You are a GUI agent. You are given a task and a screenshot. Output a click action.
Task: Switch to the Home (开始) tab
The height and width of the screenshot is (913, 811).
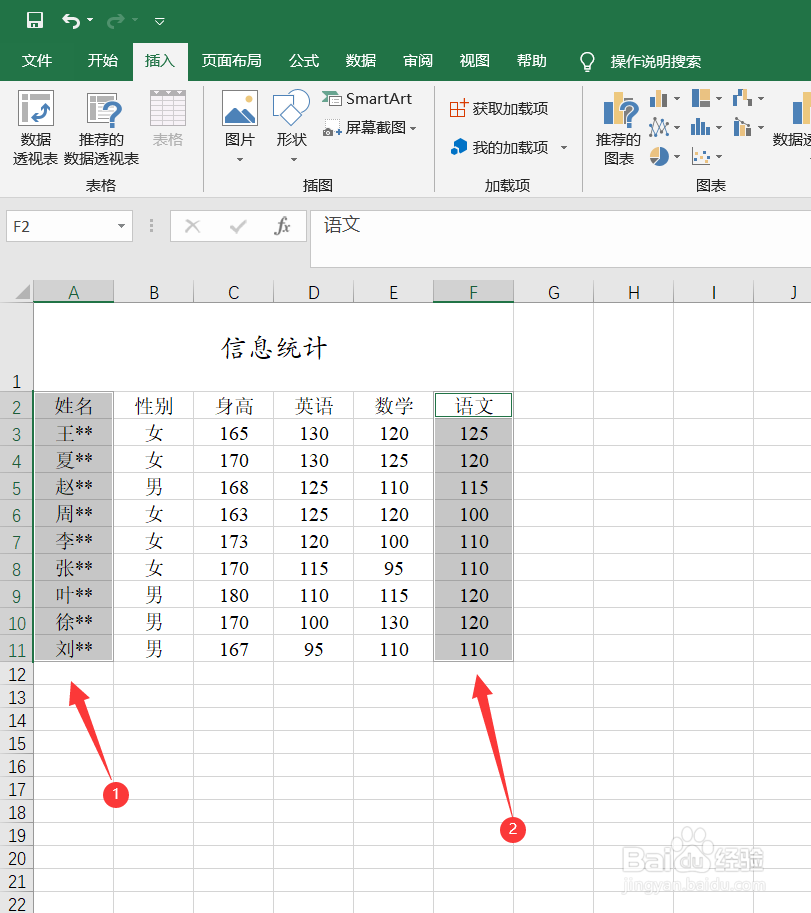click(102, 61)
